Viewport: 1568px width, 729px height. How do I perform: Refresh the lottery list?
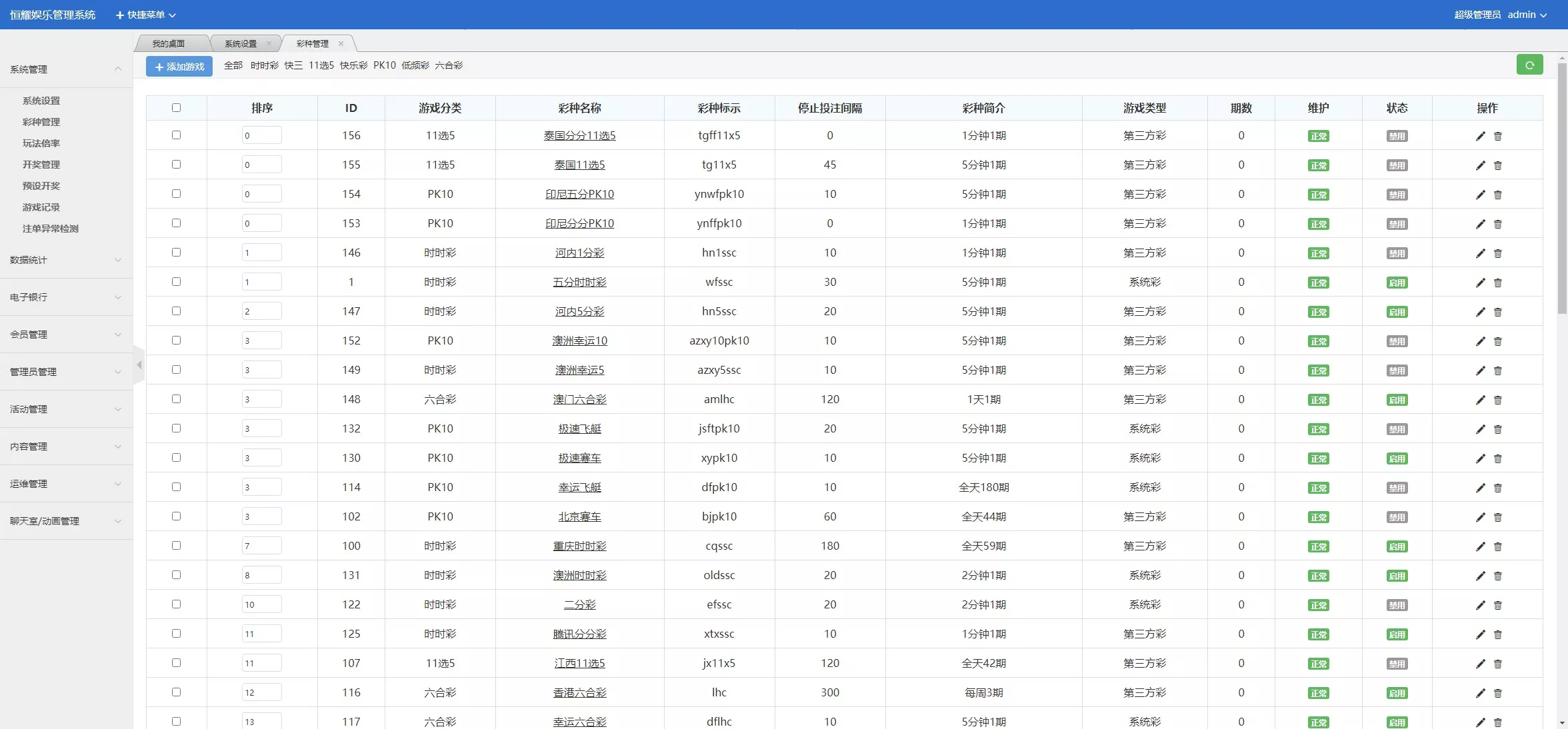click(1530, 65)
